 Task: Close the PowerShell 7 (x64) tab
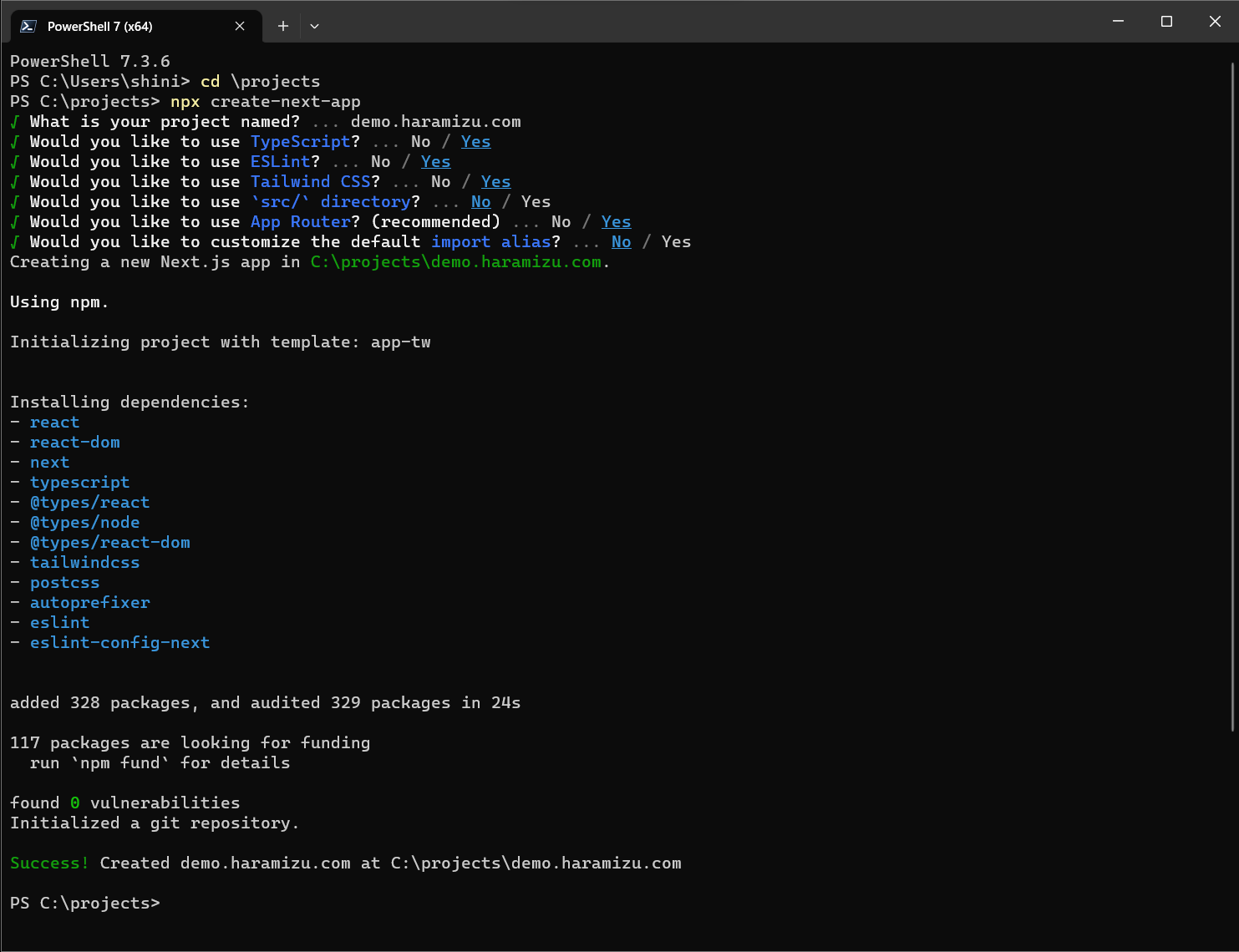coord(240,26)
